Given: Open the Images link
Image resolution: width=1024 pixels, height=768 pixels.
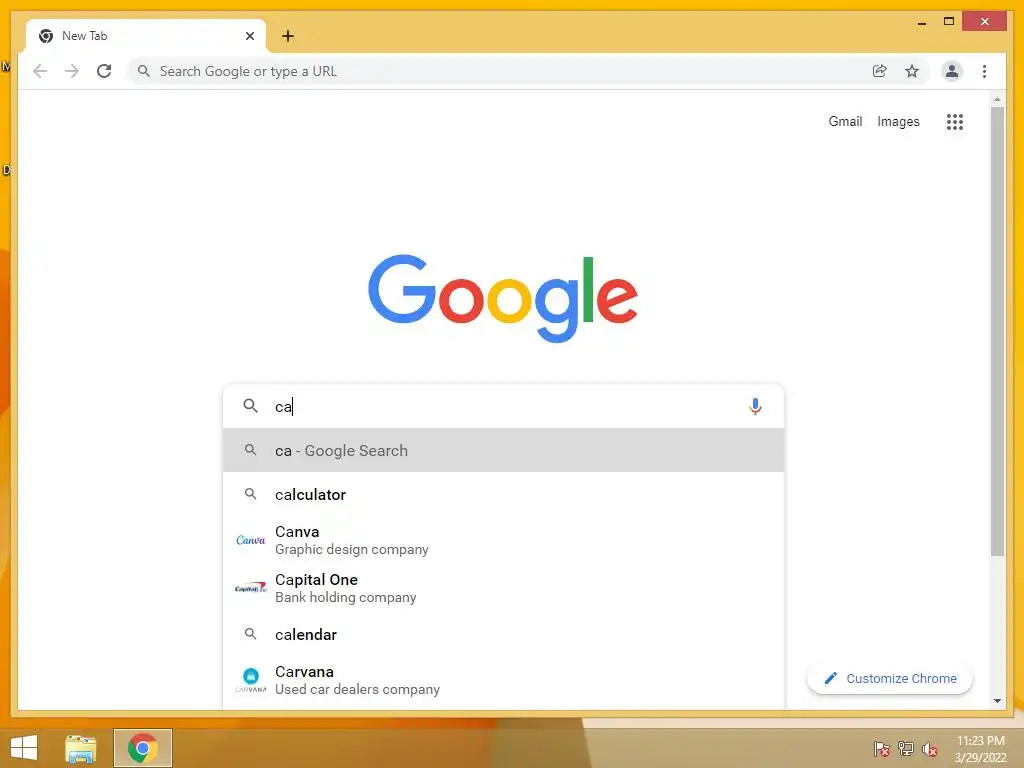Looking at the screenshot, I should (x=898, y=121).
